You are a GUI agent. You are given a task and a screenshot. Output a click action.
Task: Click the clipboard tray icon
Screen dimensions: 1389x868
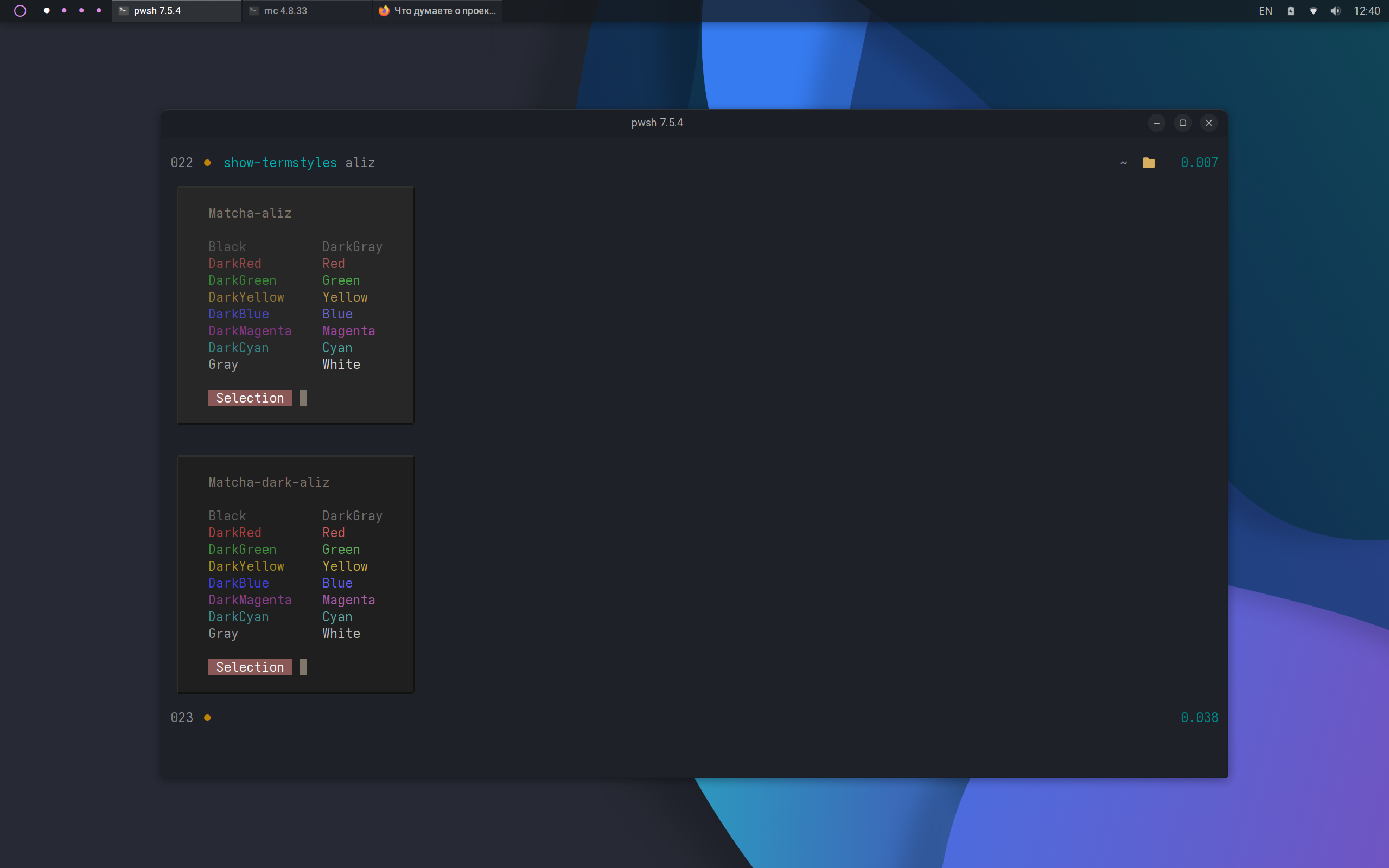pos(1290,11)
